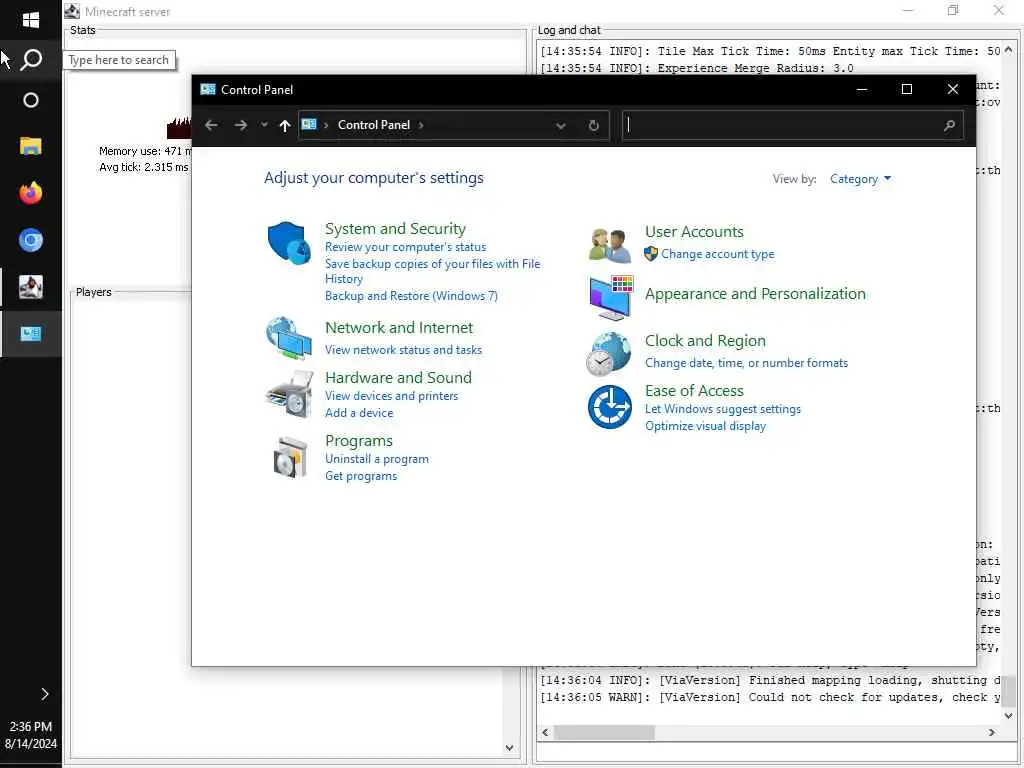The image size is (1024, 768).
Task: Click the Minecraft server command input field
Action: click(775, 753)
